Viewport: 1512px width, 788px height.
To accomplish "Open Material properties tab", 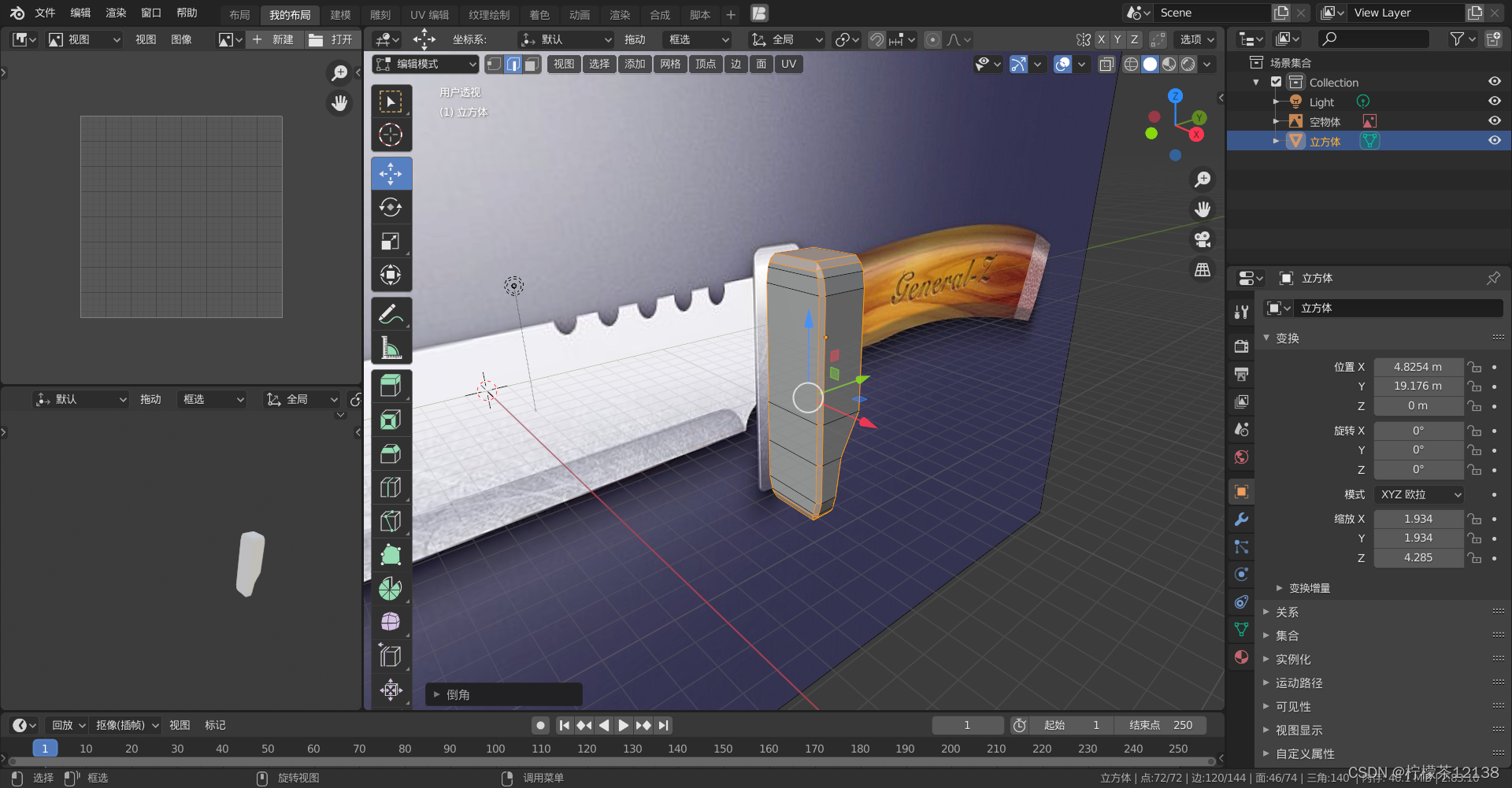I will tap(1242, 657).
